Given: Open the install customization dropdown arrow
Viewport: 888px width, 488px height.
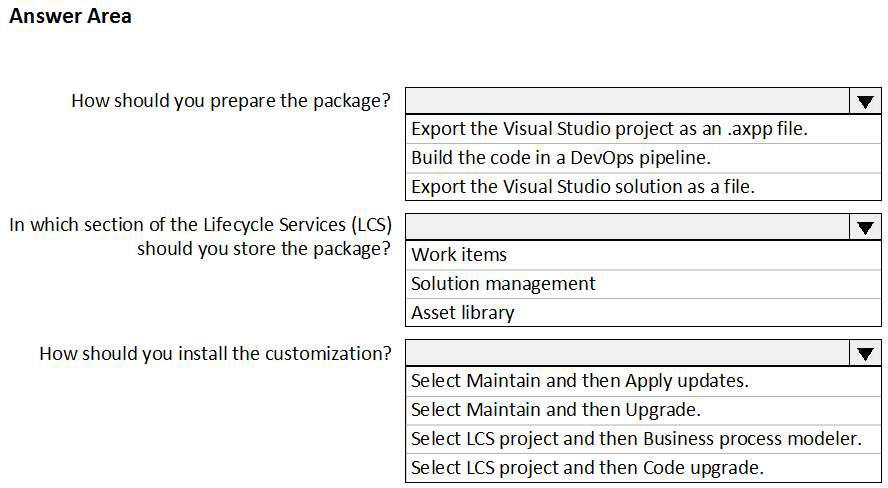Looking at the screenshot, I should coord(864,353).
